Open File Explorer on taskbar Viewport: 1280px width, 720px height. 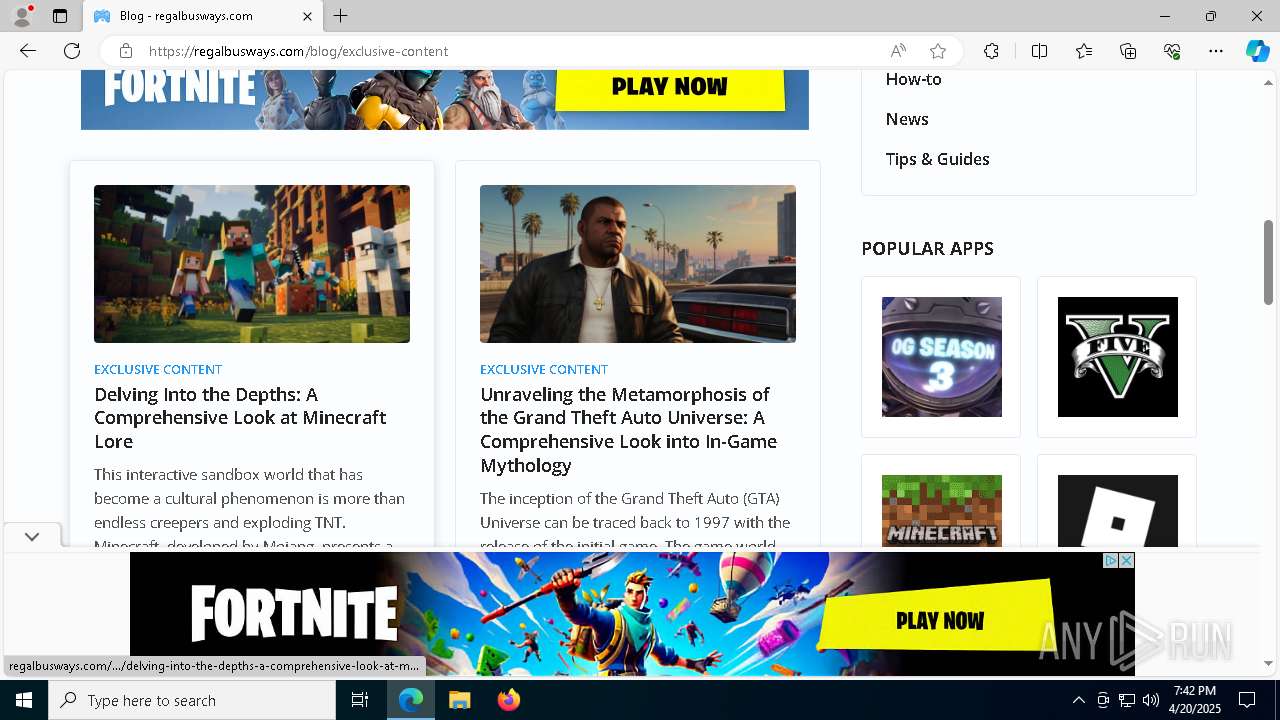coord(459,700)
